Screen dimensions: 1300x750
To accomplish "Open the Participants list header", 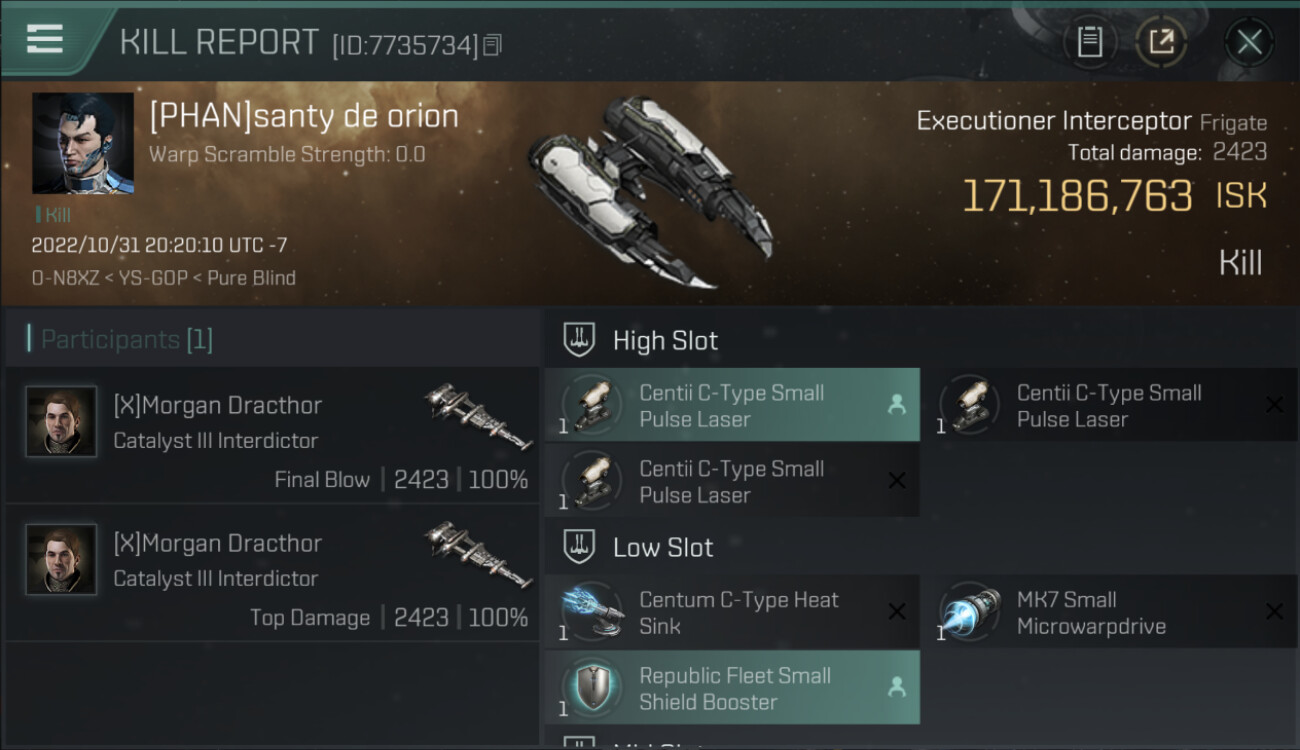I will (120, 340).
